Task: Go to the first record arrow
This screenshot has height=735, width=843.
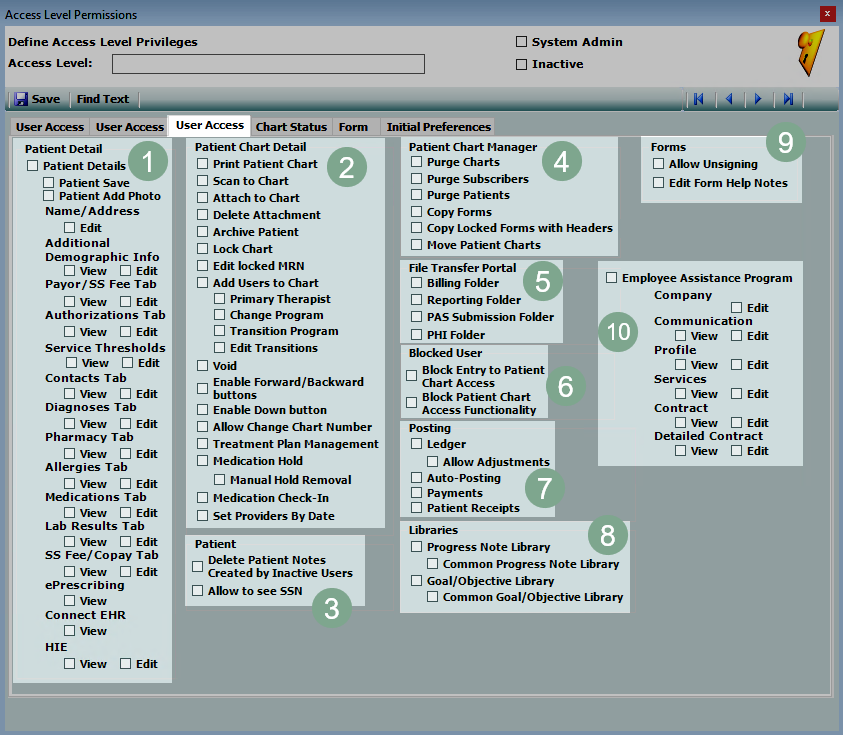Action: point(698,99)
